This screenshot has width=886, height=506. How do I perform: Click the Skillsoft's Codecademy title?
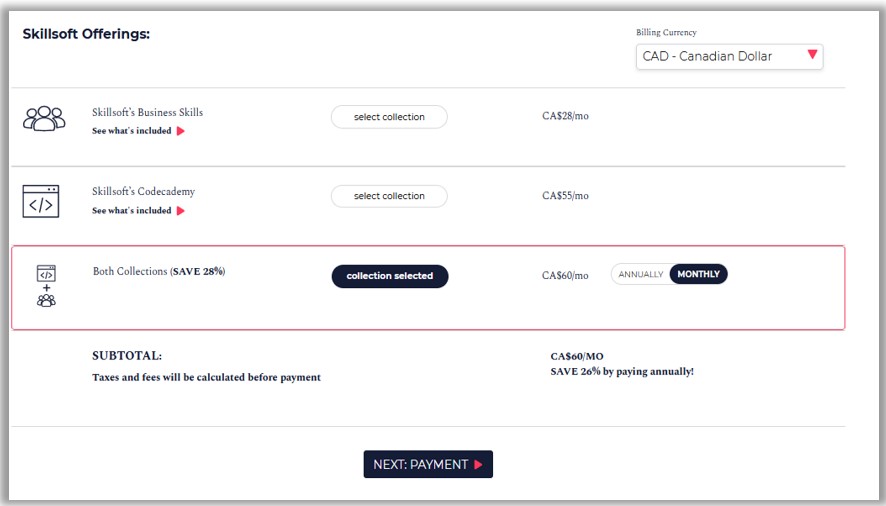tap(143, 192)
